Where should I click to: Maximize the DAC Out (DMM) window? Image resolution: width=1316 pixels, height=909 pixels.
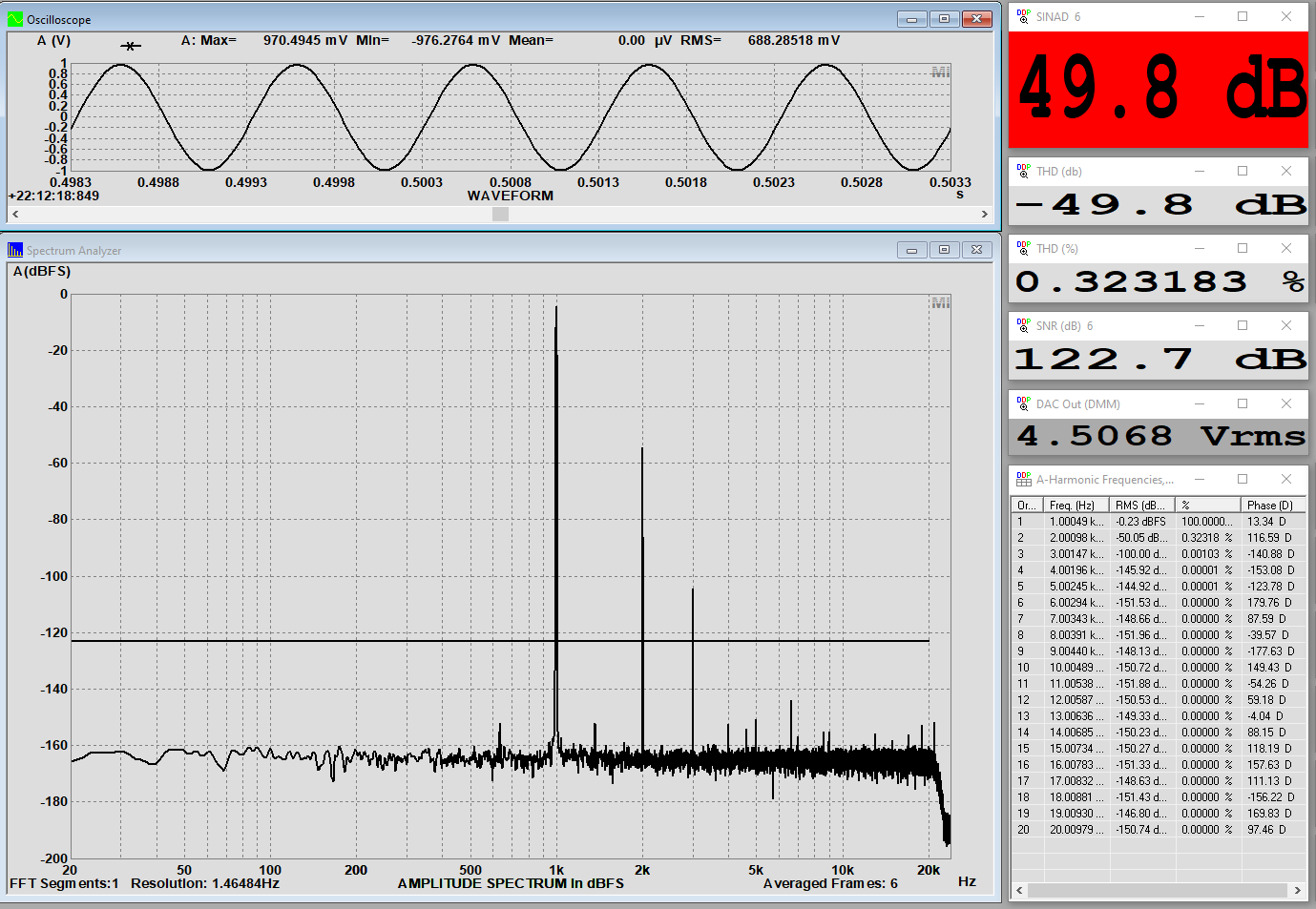click(1243, 403)
